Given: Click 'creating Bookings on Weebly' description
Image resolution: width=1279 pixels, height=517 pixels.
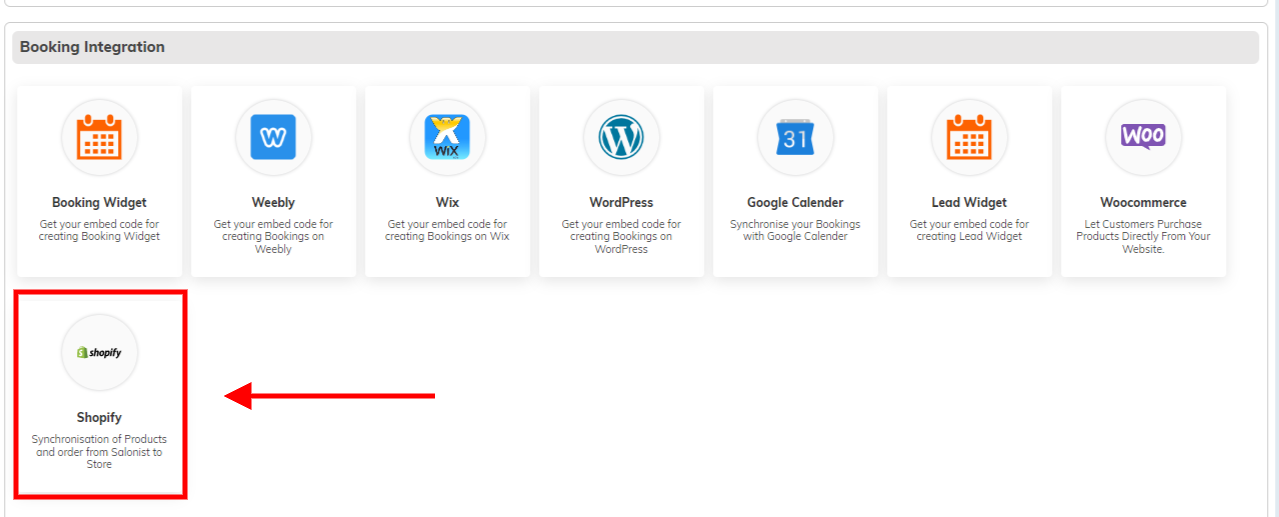Looking at the screenshot, I should pos(273,237).
